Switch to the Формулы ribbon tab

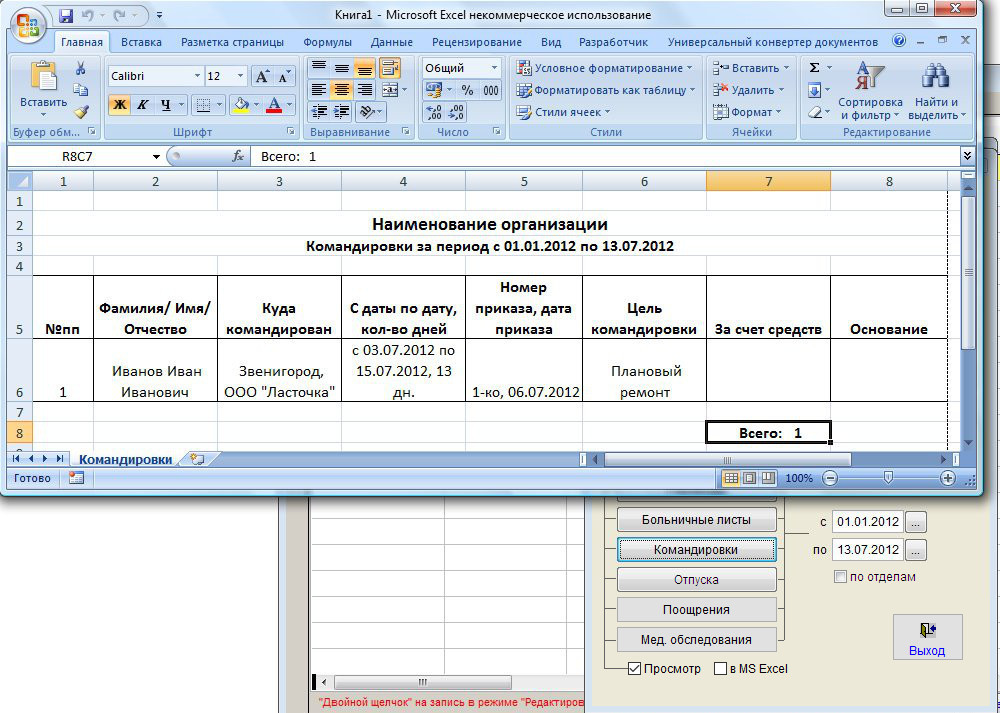pyautogui.click(x=326, y=42)
